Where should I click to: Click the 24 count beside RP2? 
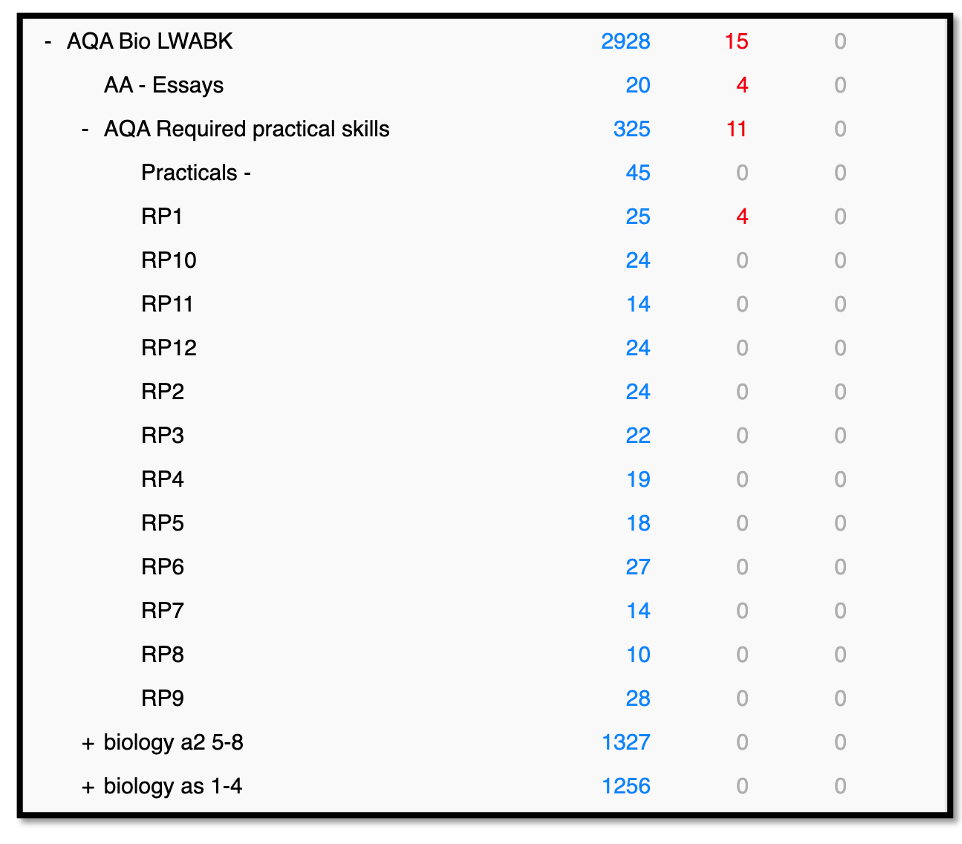point(638,391)
